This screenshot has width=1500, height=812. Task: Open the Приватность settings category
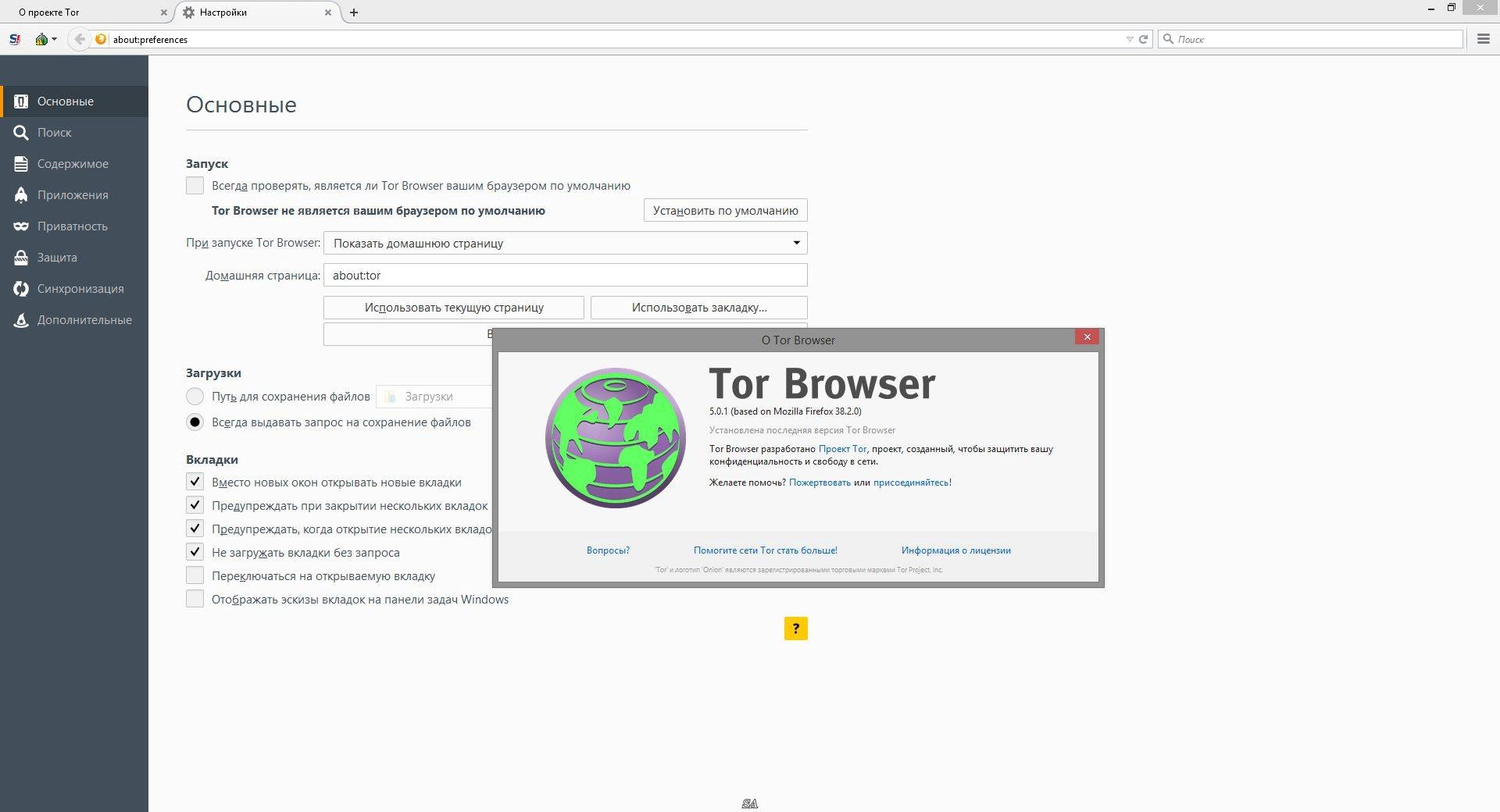coord(74,226)
